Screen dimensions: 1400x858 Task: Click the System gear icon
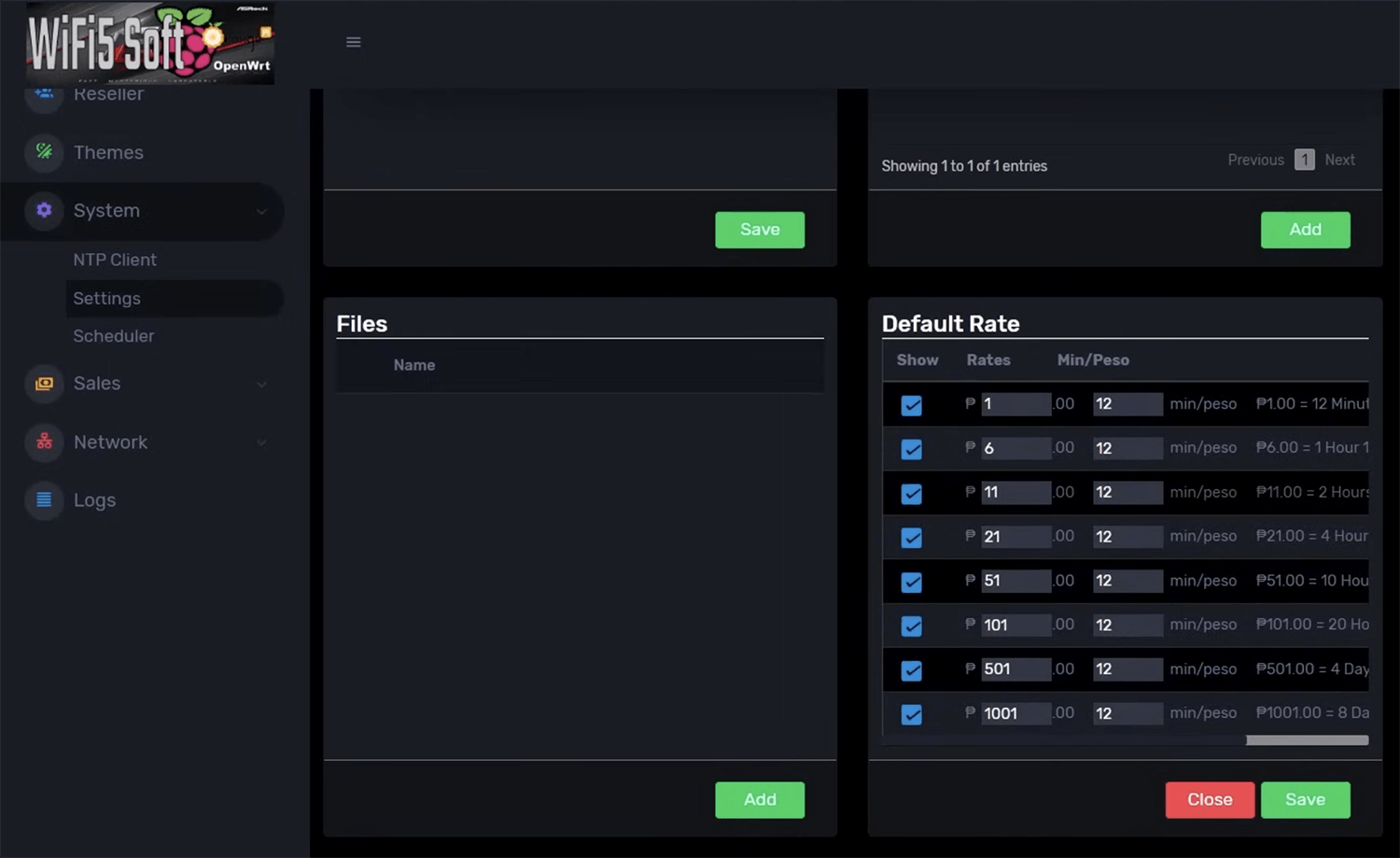[44, 210]
